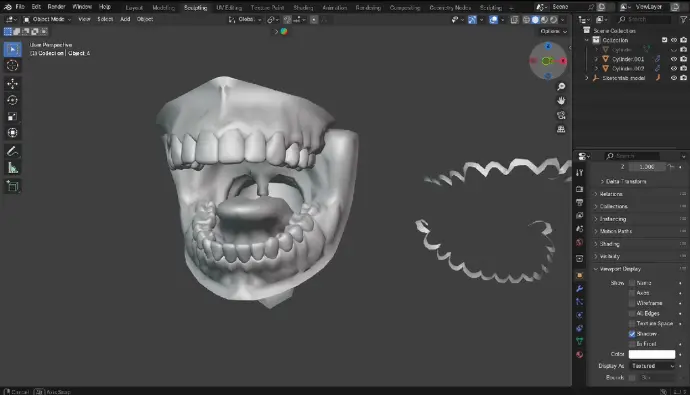This screenshot has width=690, height=395.
Task: Hide Cylinder.001 with its eye icon
Action: tap(674, 59)
